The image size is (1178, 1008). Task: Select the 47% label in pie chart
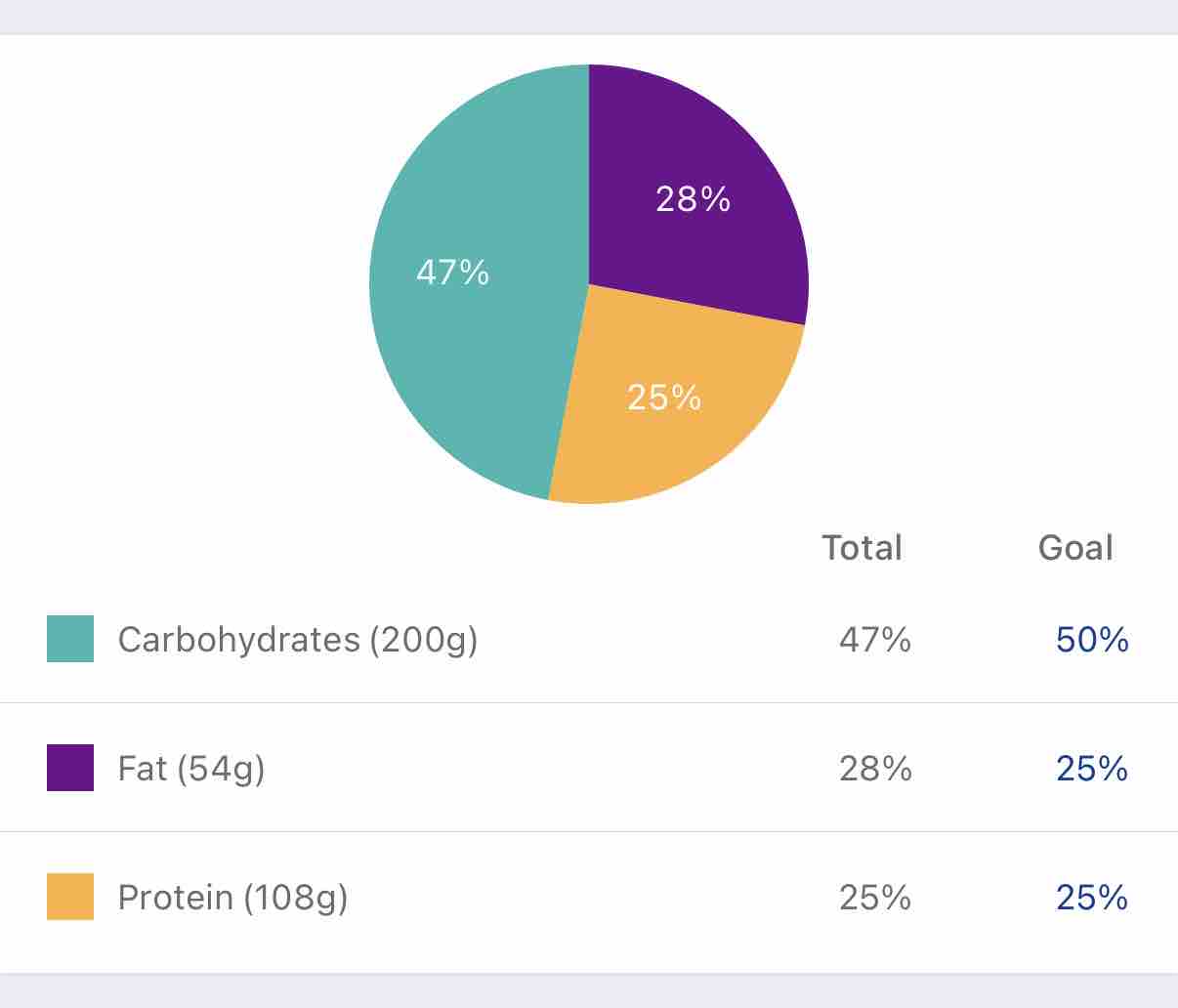point(452,272)
